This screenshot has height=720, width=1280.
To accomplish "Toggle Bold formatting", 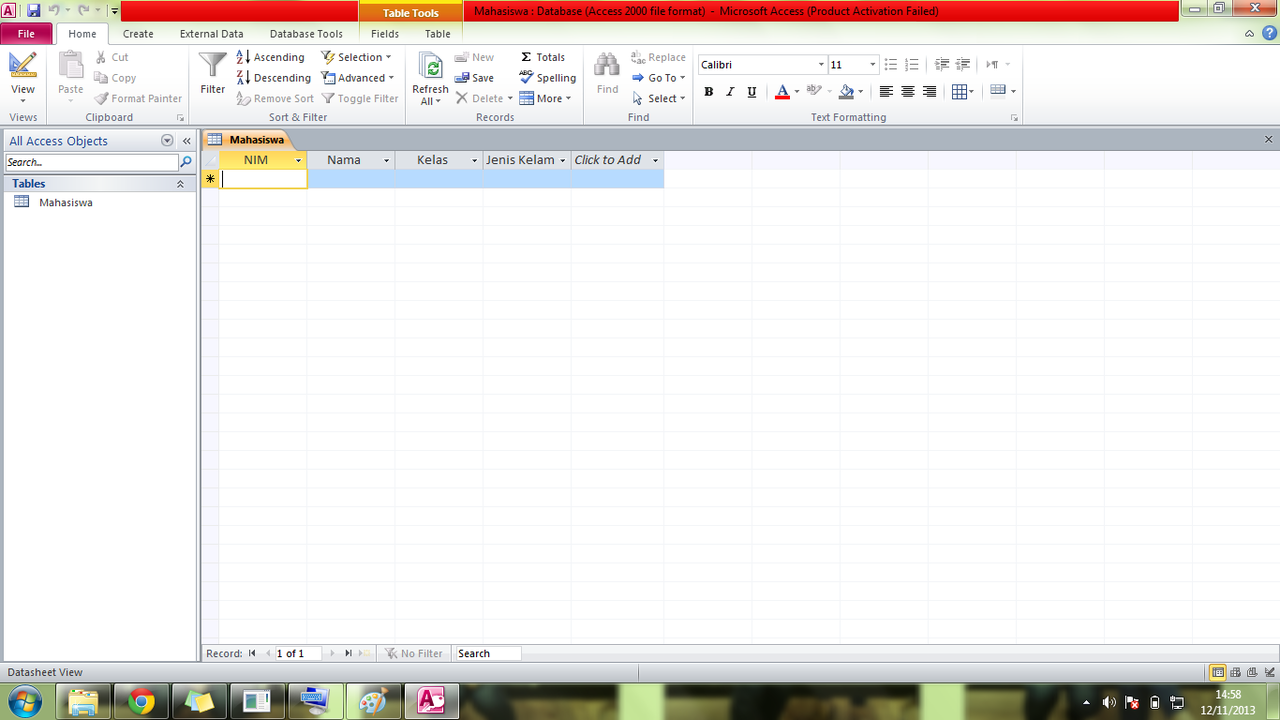I will pyautogui.click(x=708, y=91).
